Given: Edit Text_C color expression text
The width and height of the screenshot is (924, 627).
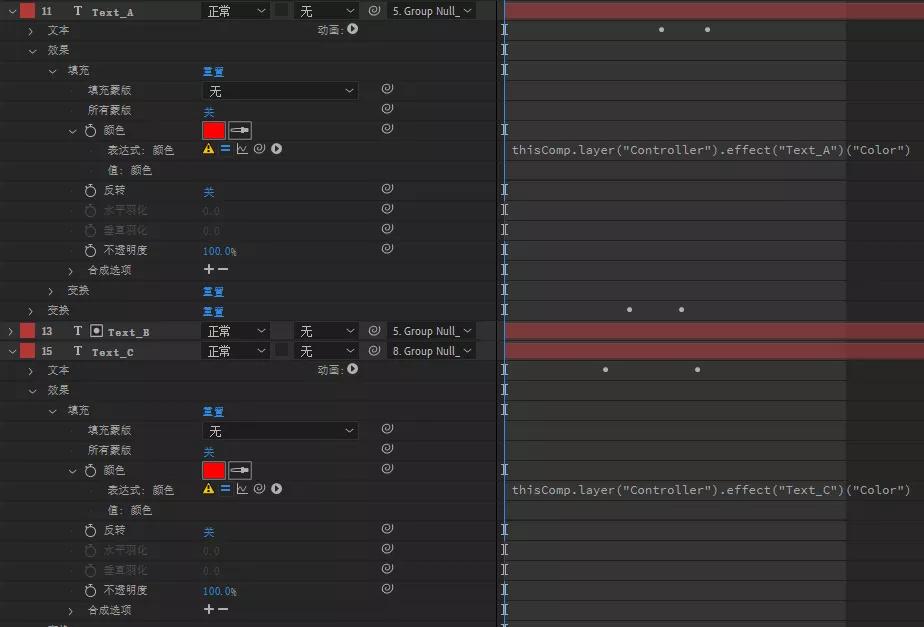Looking at the screenshot, I should coord(711,490).
